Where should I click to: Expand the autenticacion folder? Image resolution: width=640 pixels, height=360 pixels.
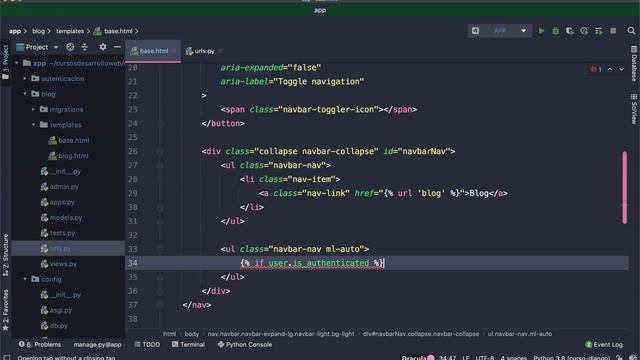pos(25,78)
